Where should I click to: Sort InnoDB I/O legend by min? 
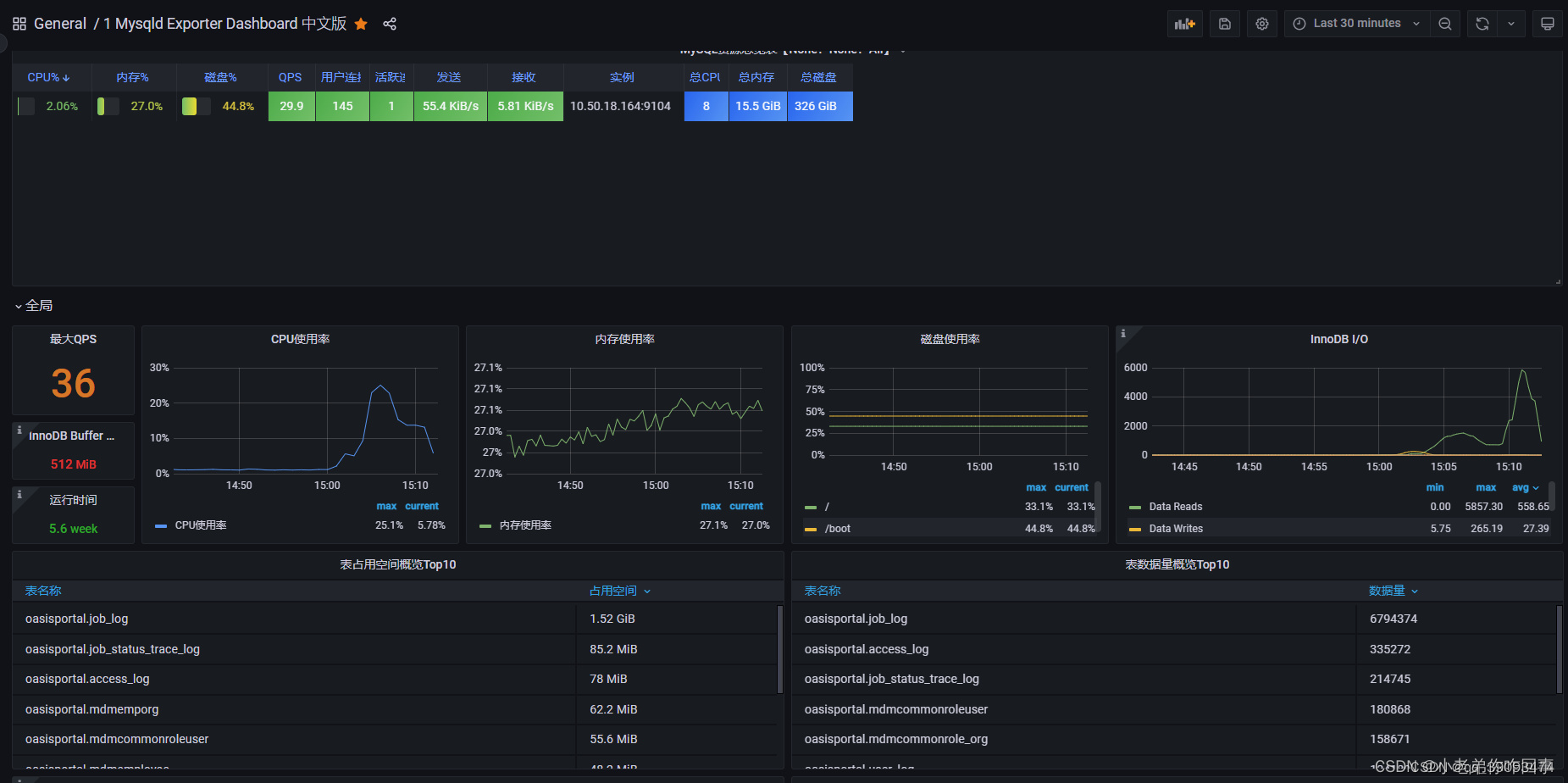pyautogui.click(x=1435, y=487)
